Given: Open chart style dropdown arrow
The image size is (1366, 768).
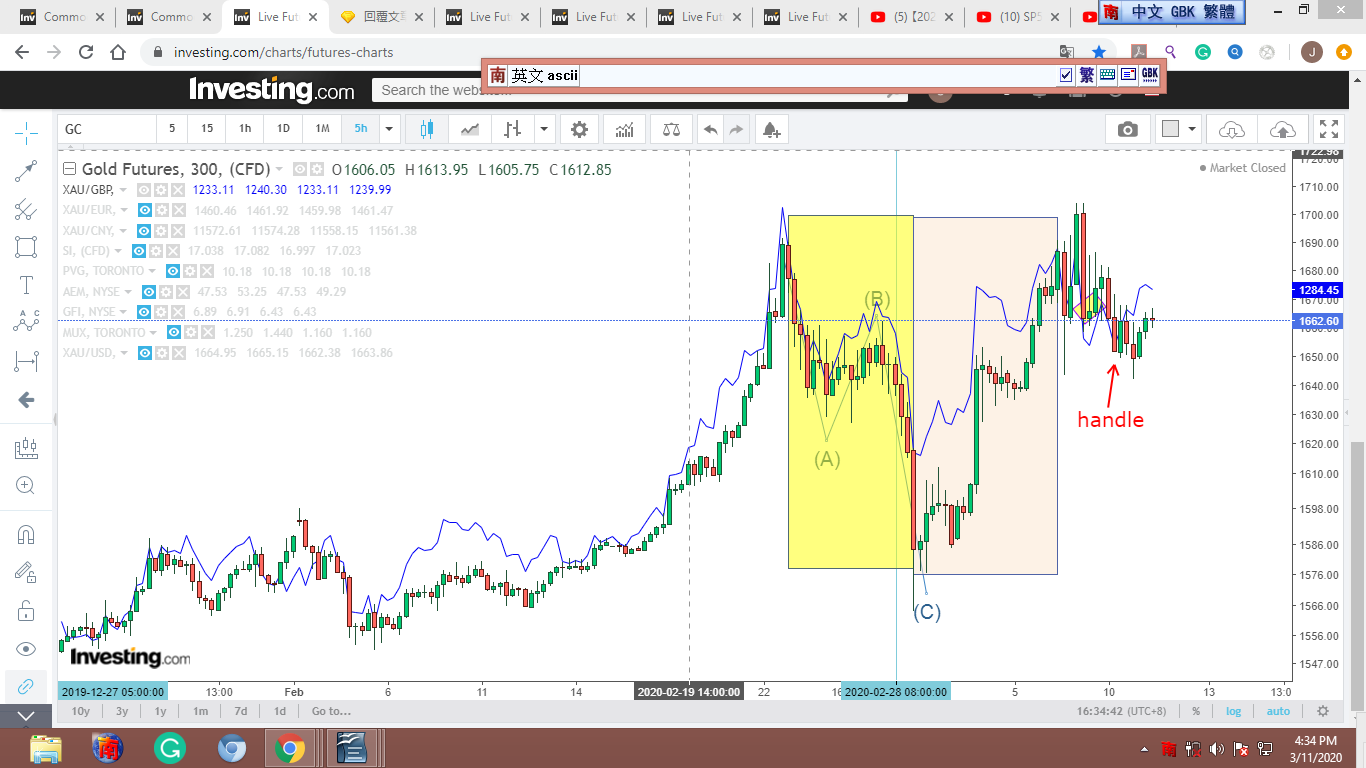Looking at the screenshot, I should coord(543,129).
